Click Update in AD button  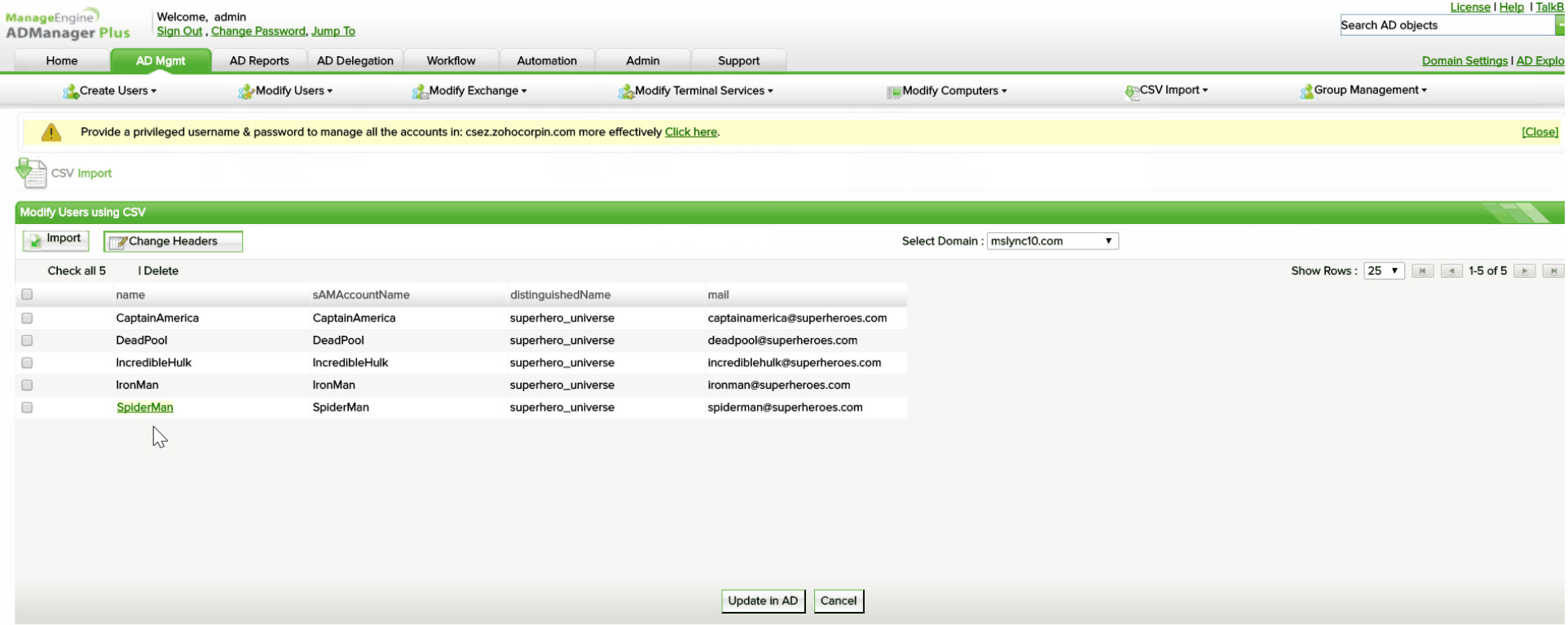[764, 601]
